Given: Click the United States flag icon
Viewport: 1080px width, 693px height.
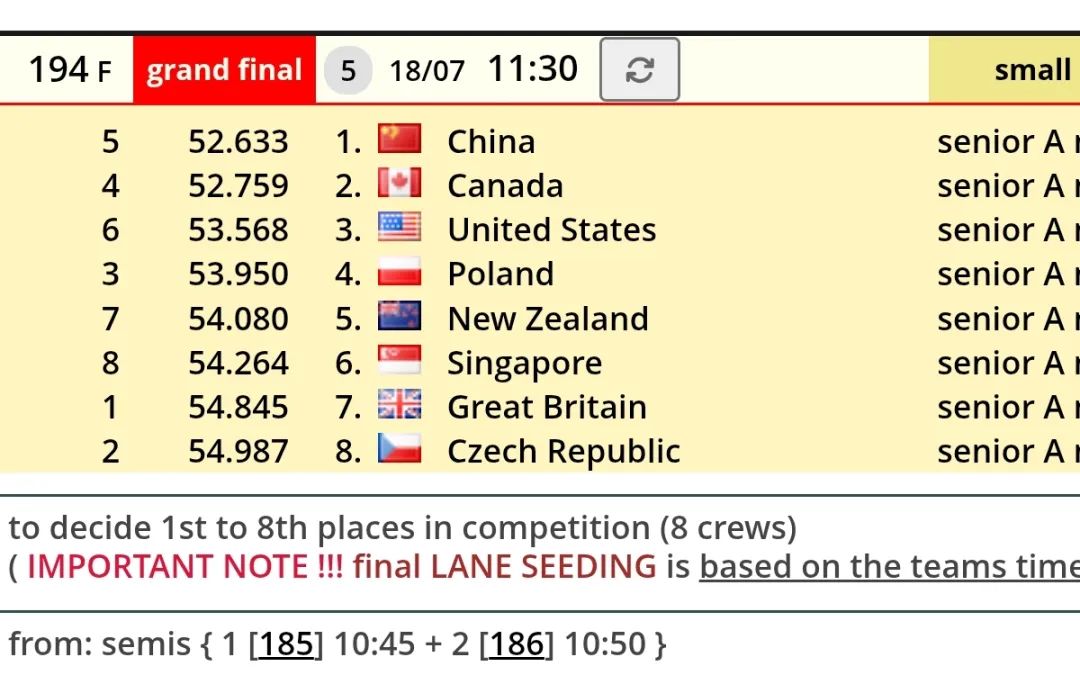Looking at the screenshot, I should (399, 227).
